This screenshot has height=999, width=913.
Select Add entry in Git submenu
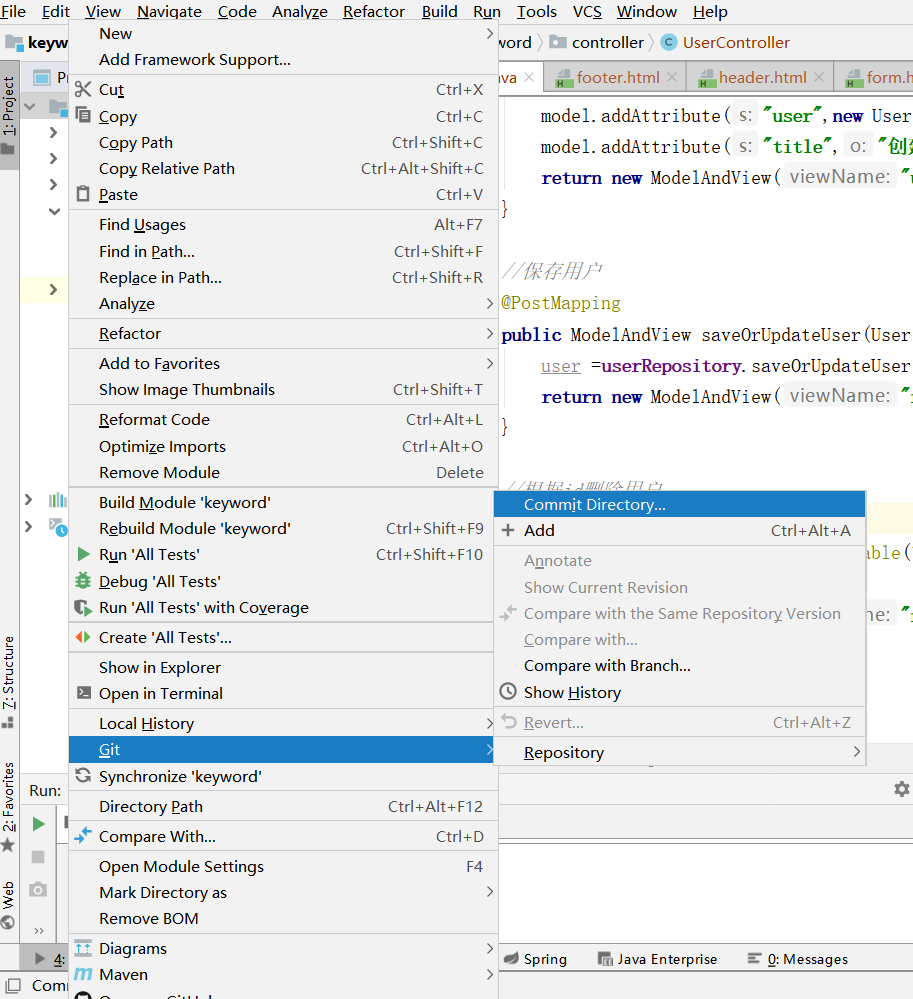click(679, 530)
